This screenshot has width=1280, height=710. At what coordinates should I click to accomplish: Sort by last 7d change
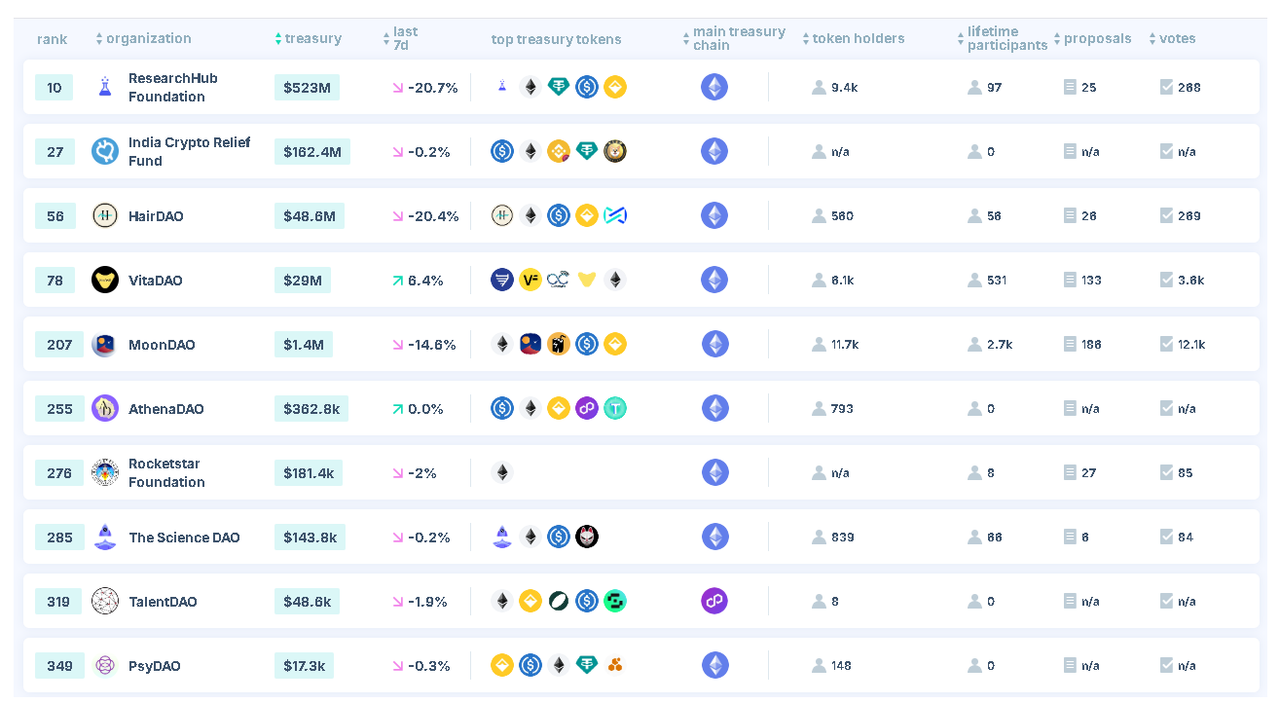pyautogui.click(x=400, y=38)
